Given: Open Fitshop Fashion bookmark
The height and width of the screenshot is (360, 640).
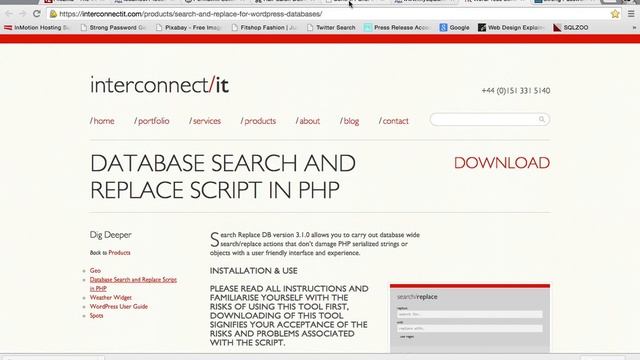Looking at the screenshot, I should tap(264, 27).
